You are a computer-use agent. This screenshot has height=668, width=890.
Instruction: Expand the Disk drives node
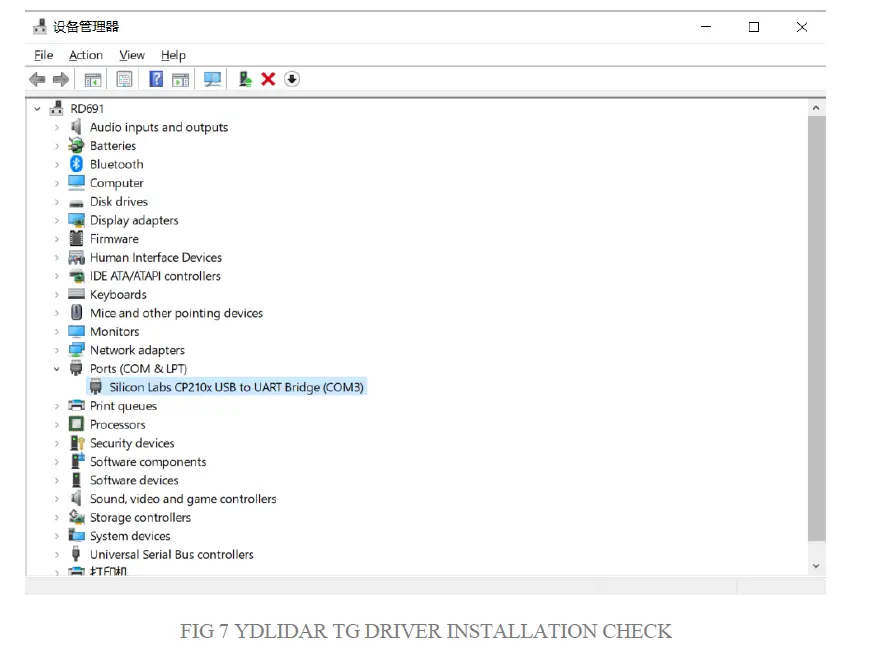click(x=57, y=201)
